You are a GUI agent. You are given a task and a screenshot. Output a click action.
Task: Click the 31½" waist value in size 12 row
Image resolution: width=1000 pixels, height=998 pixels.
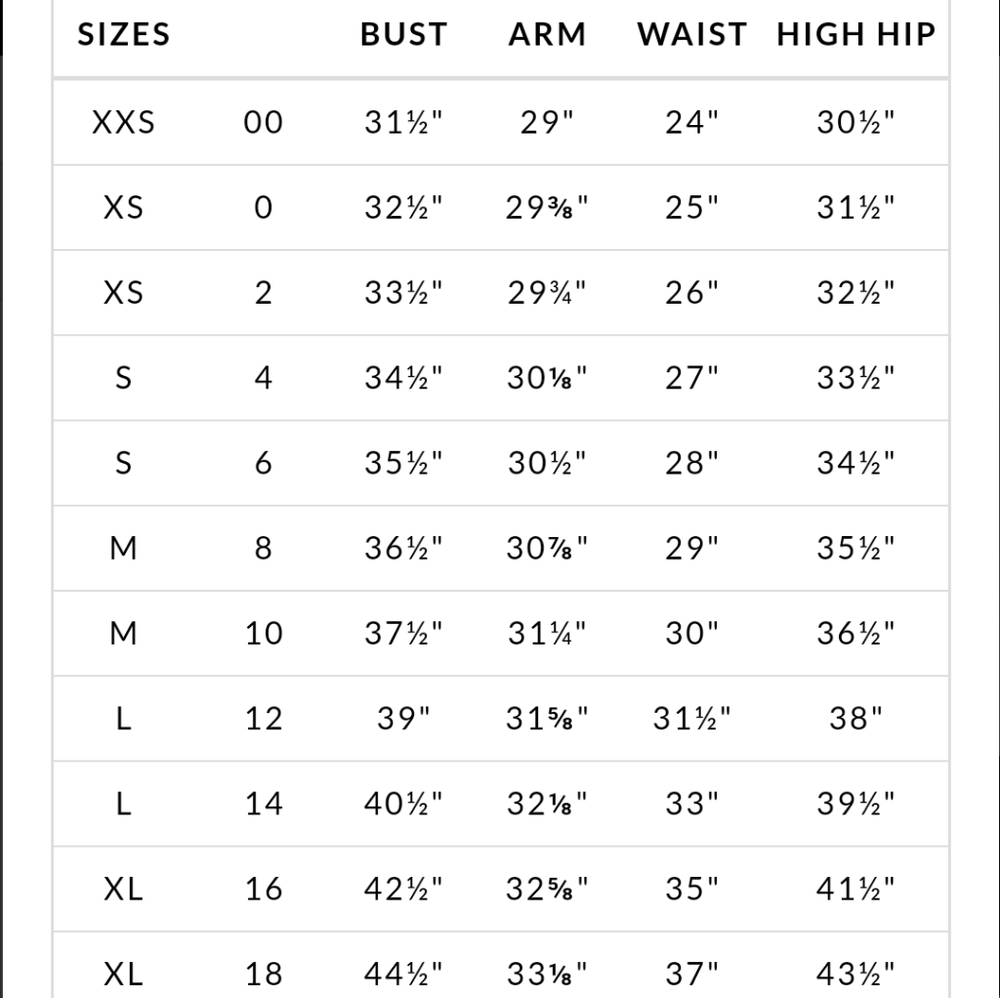[x=692, y=718]
